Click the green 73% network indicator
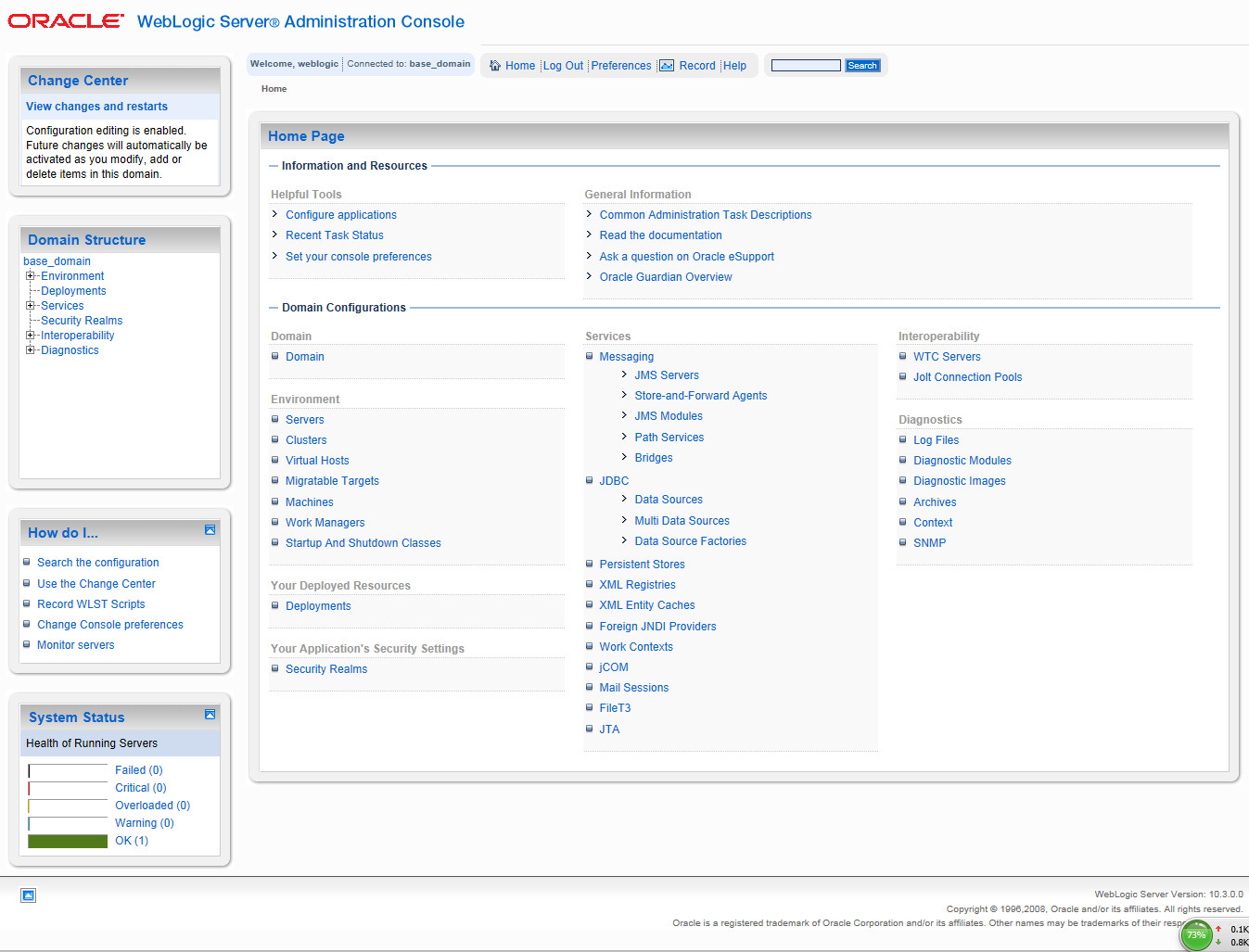Viewport: 1249px width, 952px height. click(1196, 934)
